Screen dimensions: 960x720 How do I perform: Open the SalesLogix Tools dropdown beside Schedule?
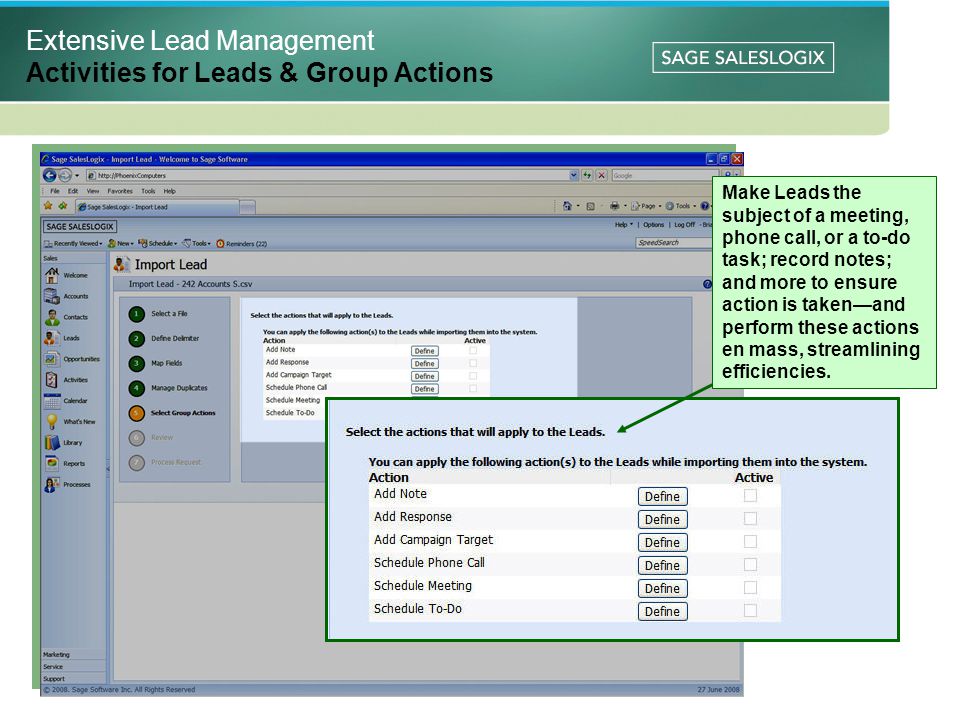click(197, 244)
